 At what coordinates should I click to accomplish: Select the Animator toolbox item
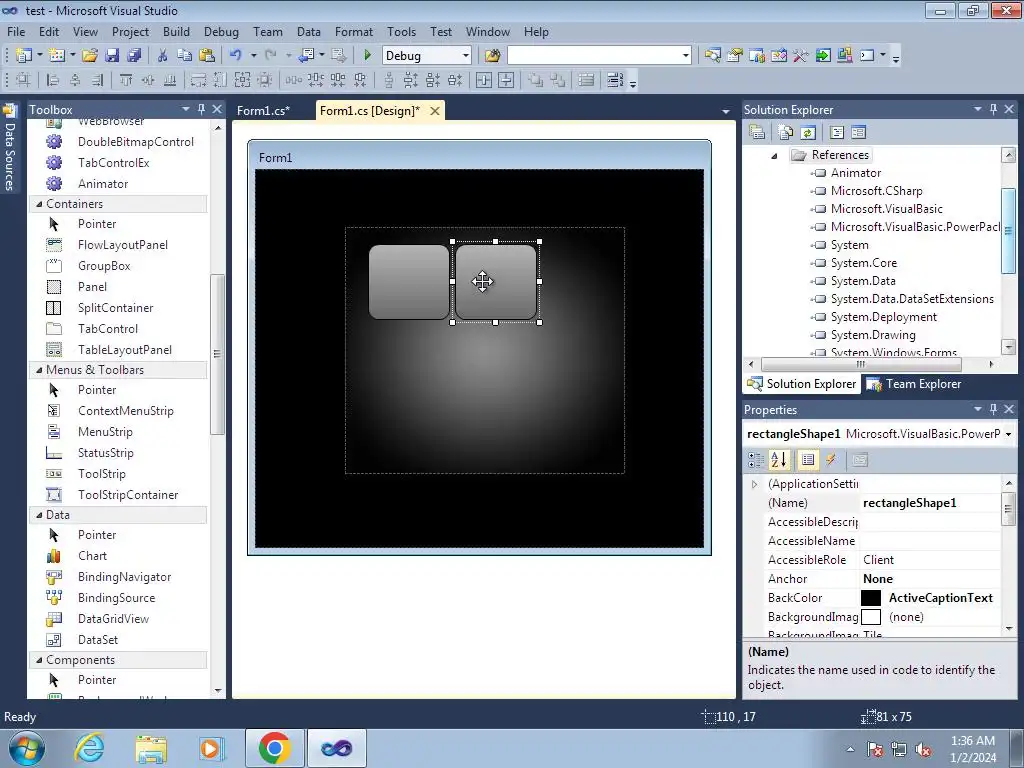click(103, 184)
